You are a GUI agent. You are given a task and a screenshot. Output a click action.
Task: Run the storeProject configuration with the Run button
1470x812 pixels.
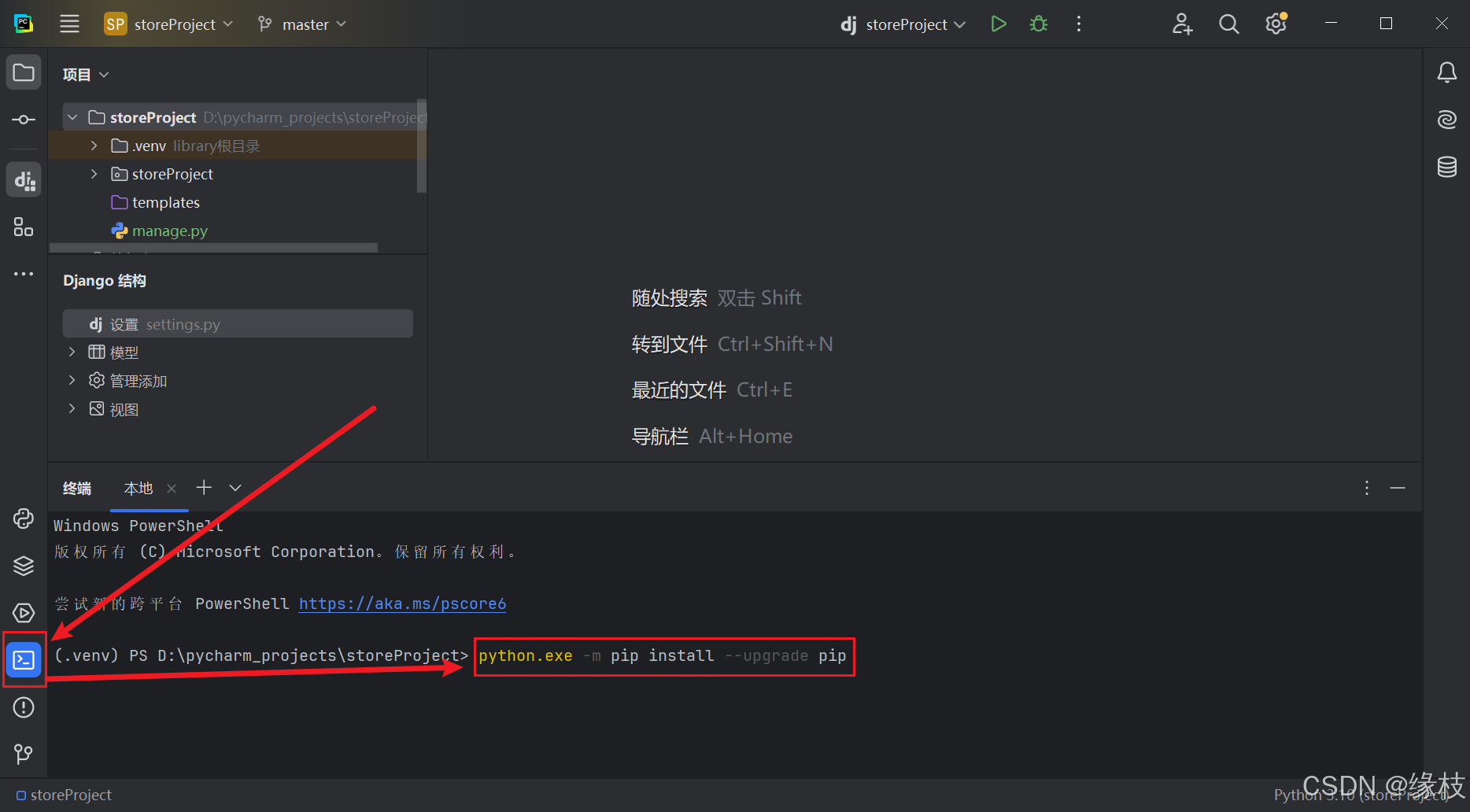pos(999,24)
